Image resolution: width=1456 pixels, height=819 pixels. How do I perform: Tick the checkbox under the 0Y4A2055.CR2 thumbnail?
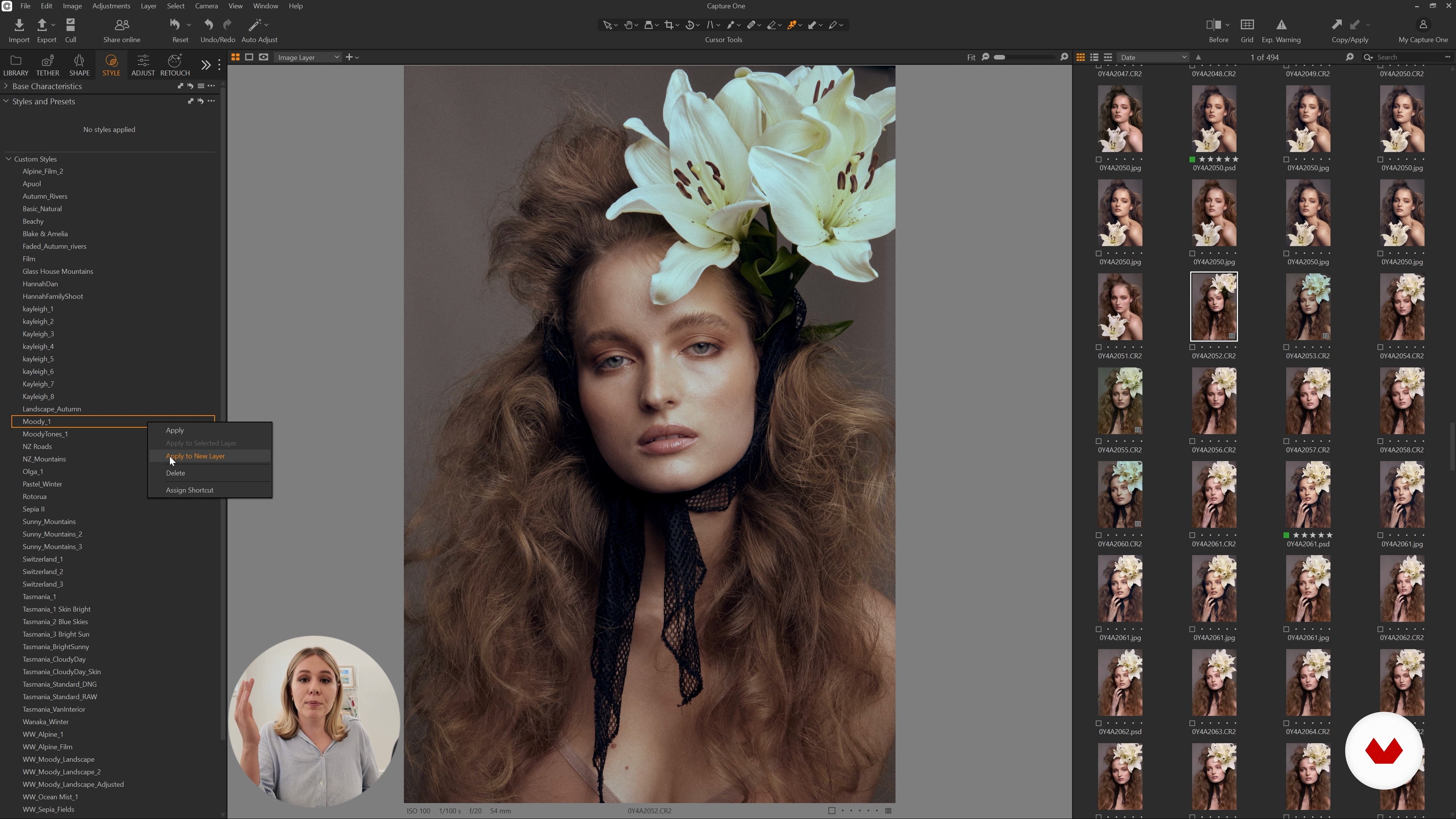coord(1099,441)
